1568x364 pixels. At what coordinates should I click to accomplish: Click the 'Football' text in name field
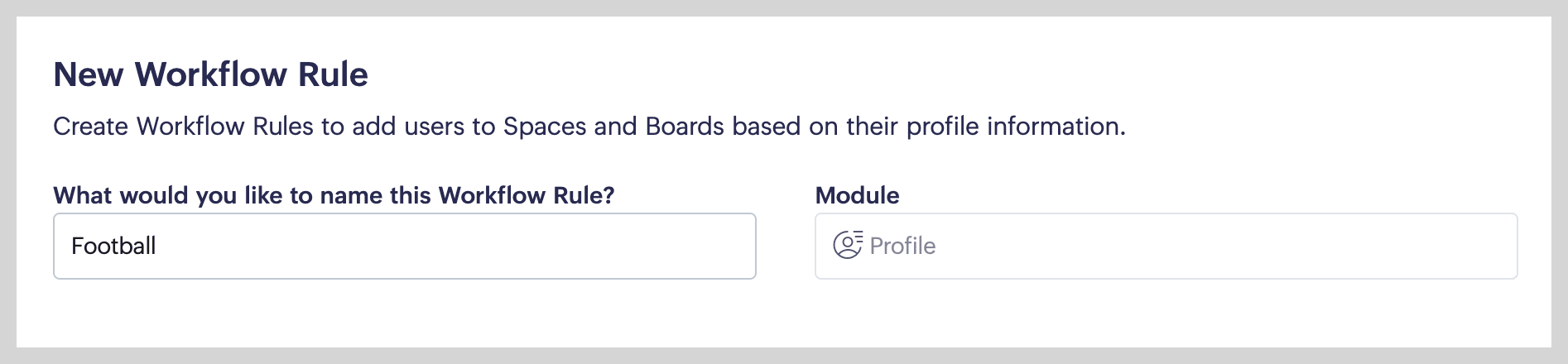(x=113, y=246)
